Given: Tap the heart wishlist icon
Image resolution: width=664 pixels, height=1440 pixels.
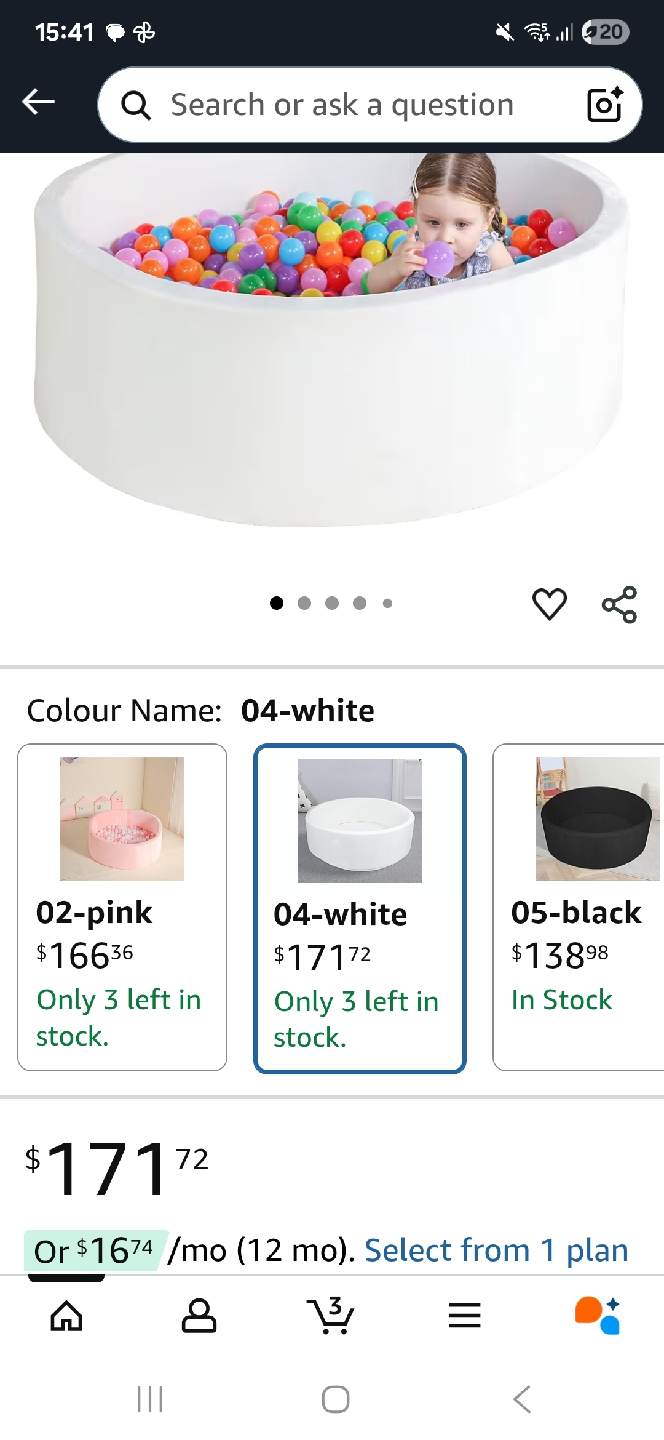Looking at the screenshot, I should tap(549, 604).
